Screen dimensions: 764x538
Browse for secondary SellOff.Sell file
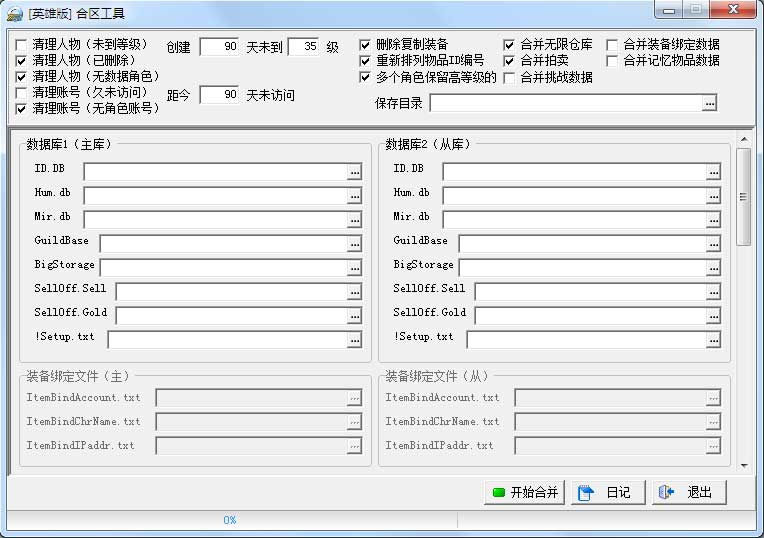(x=713, y=292)
